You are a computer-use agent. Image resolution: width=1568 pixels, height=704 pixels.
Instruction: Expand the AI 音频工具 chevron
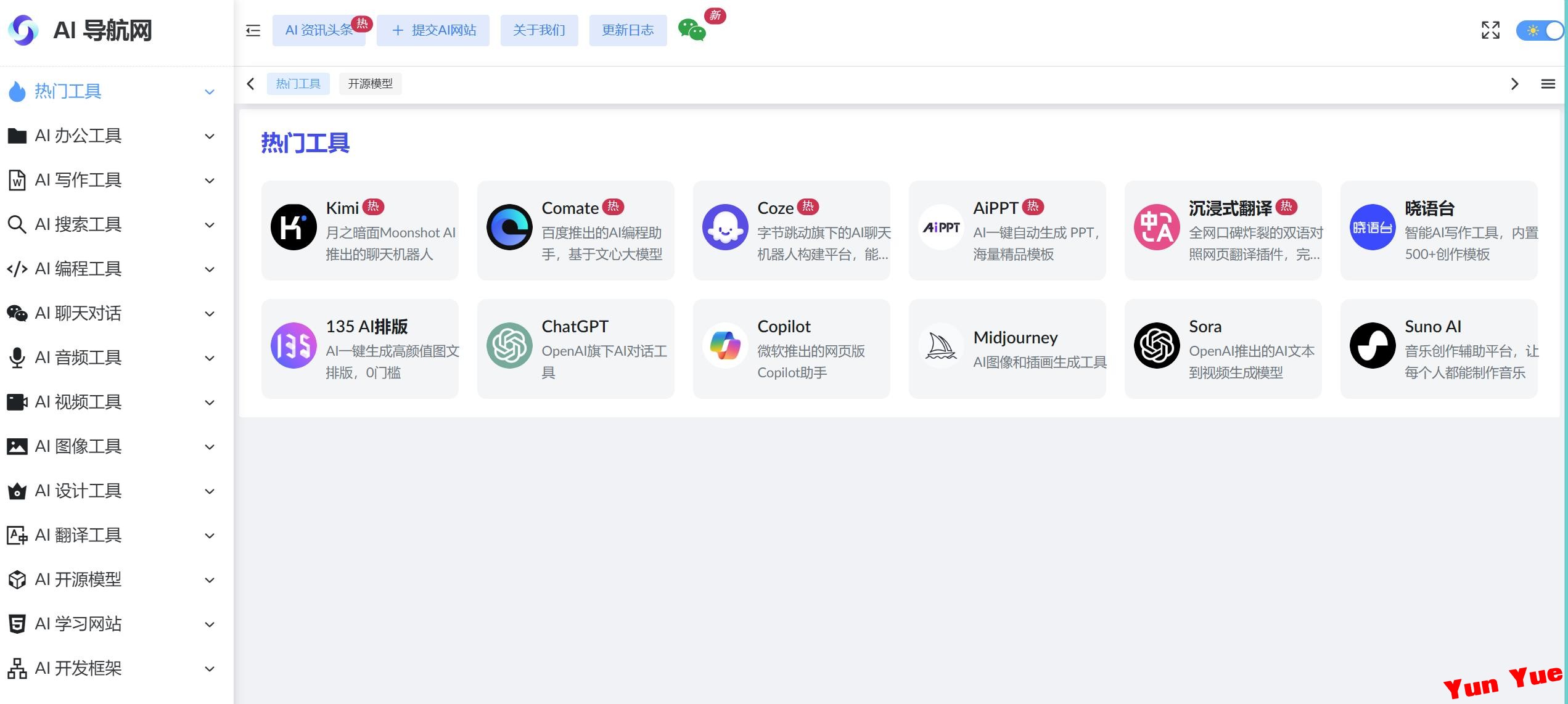coord(210,358)
